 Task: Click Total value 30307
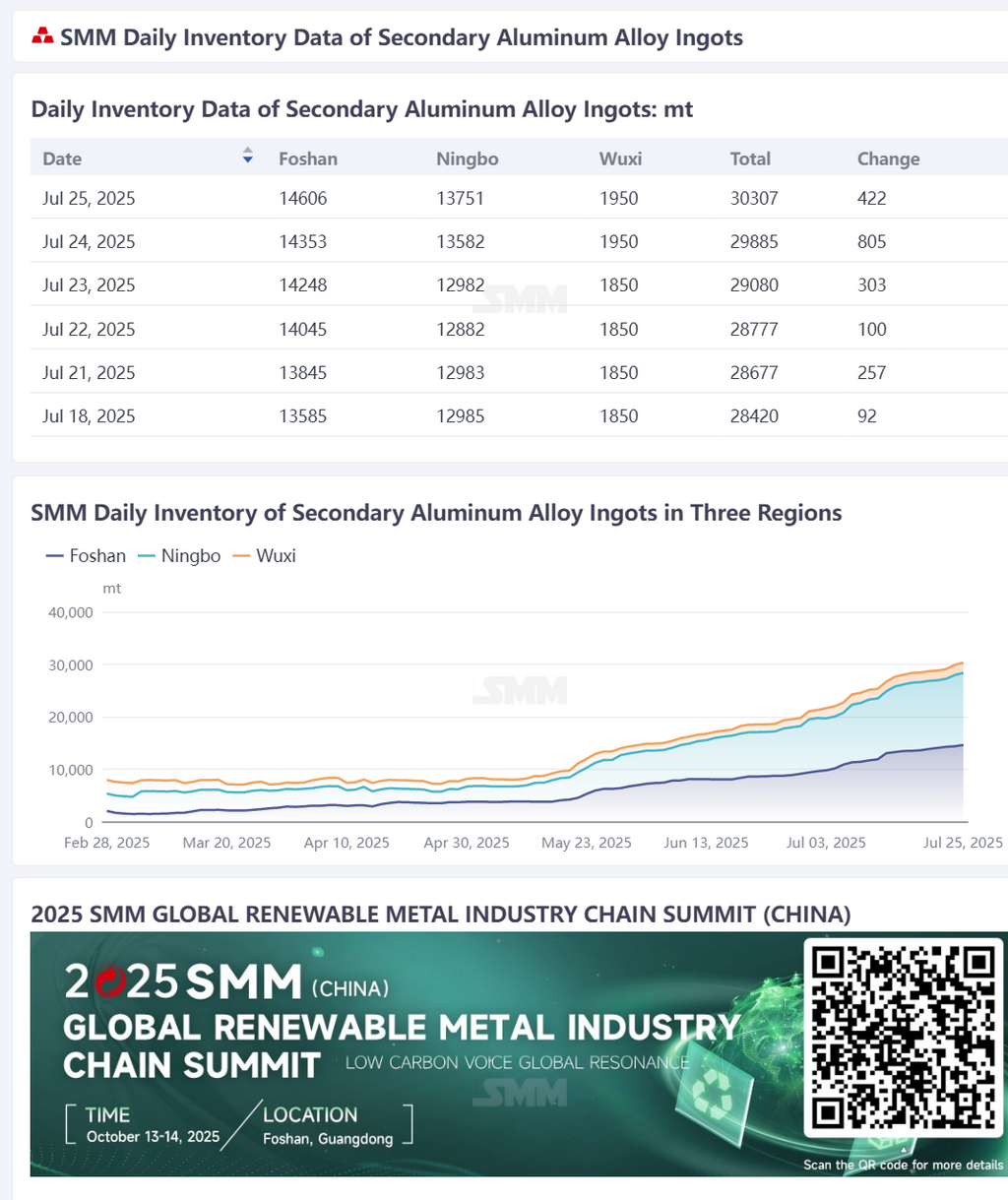(754, 198)
